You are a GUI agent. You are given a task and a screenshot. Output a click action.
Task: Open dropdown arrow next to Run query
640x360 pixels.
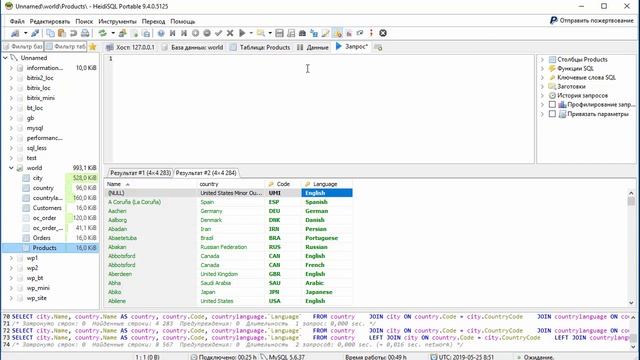[251, 33]
